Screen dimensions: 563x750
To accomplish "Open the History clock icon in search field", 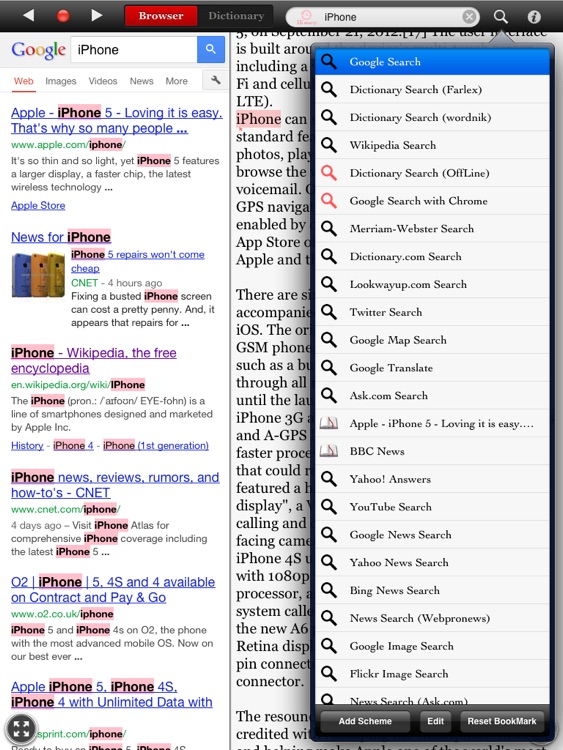I will coord(306,17).
